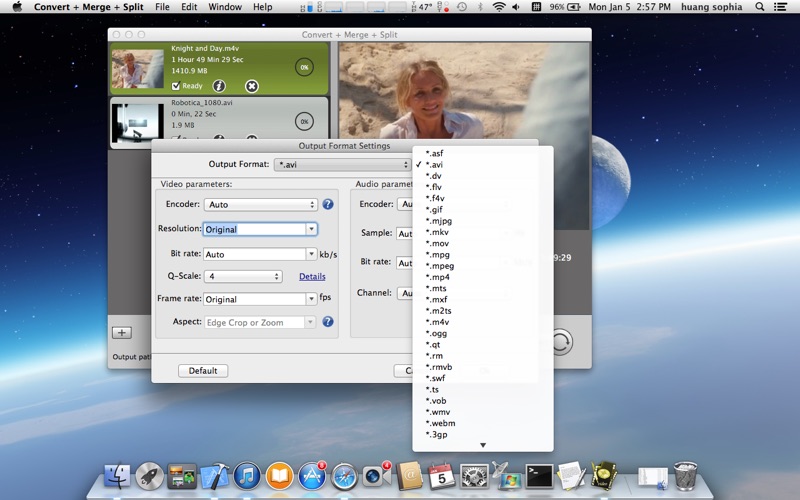Toggle the Ready checkbox for Knight and Day.m4v
The image size is (800, 500).
pyautogui.click(x=176, y=86)
